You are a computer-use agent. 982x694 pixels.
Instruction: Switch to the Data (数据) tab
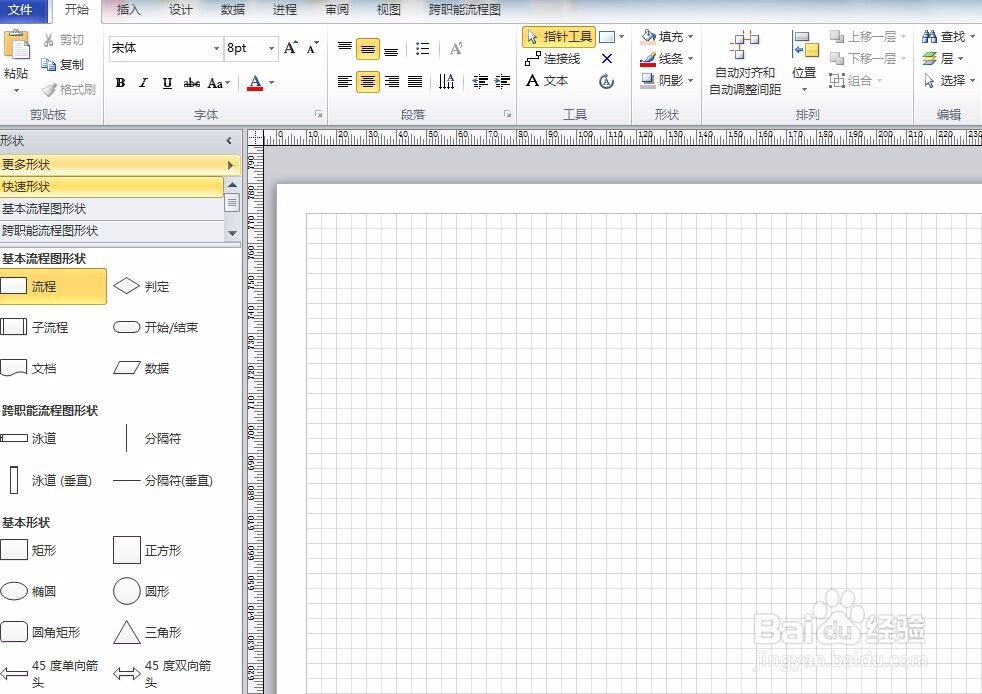tap(233, 10)
